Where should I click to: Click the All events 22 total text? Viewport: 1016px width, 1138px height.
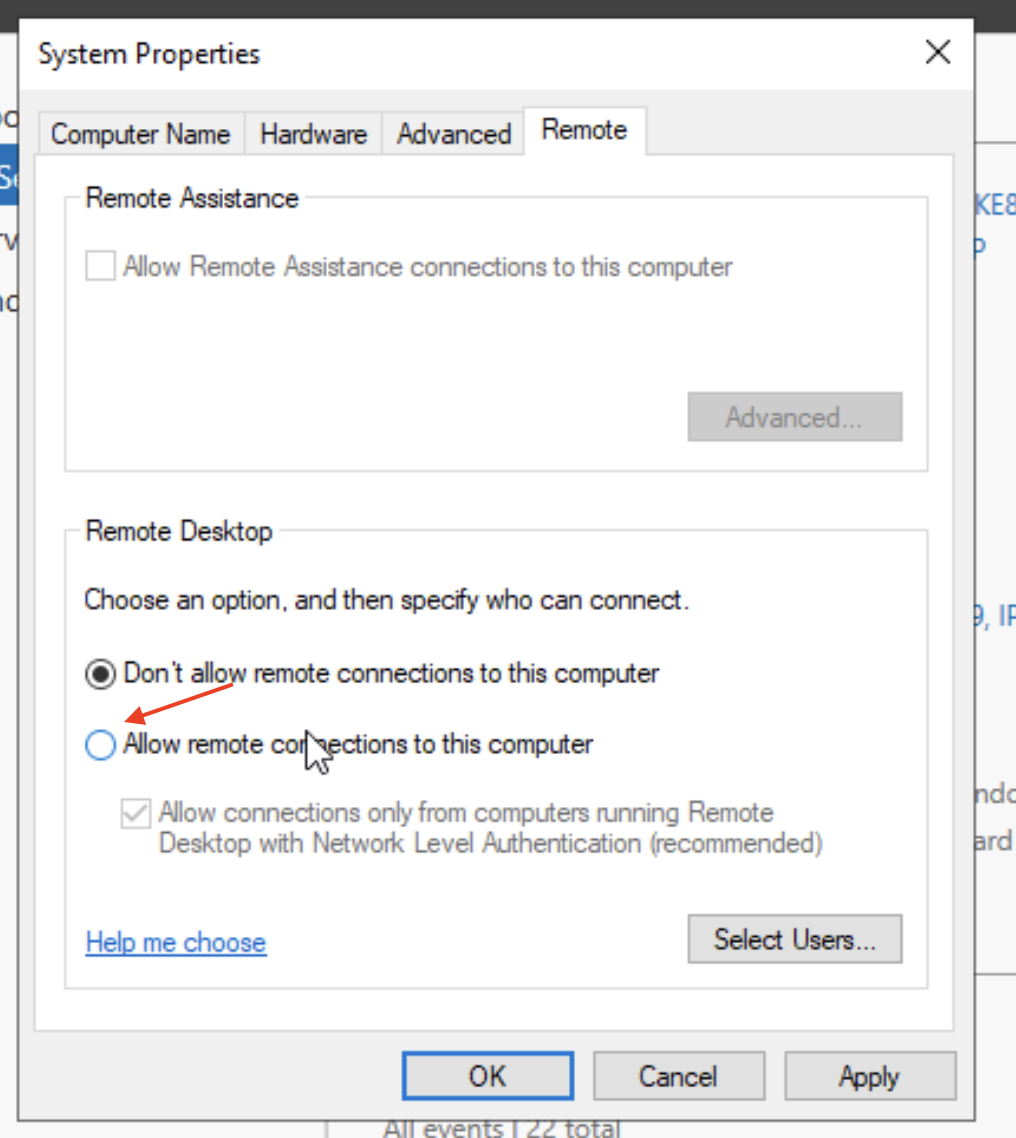click(501, 1129)
